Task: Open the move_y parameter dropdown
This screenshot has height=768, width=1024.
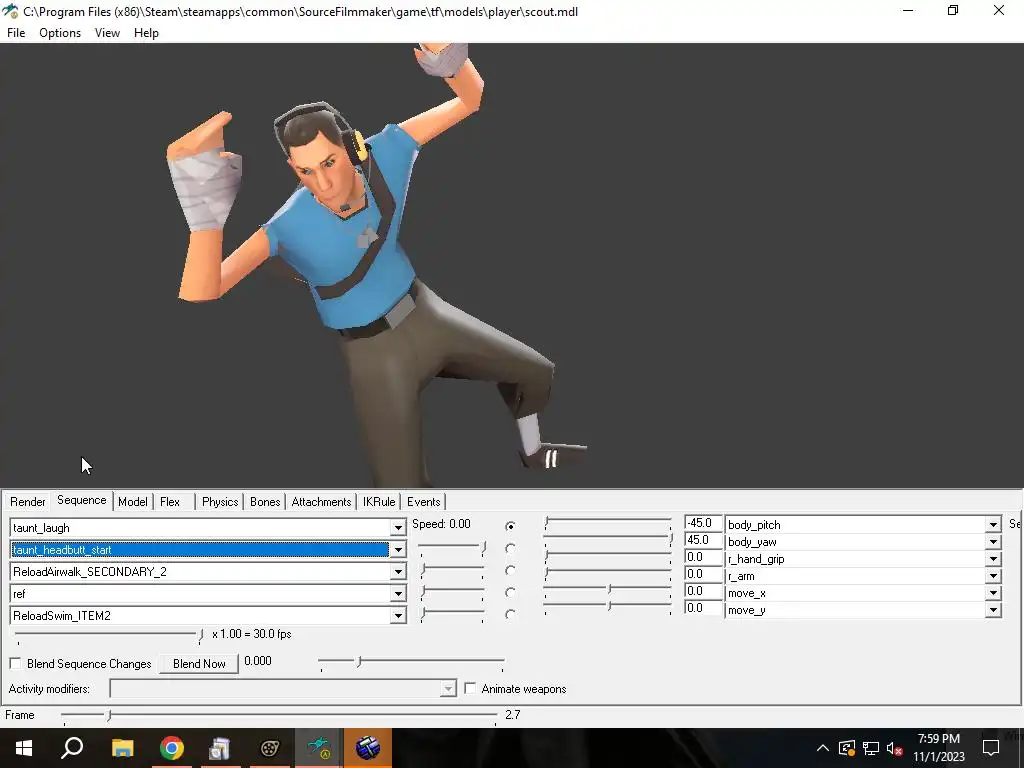Action: 993,610
